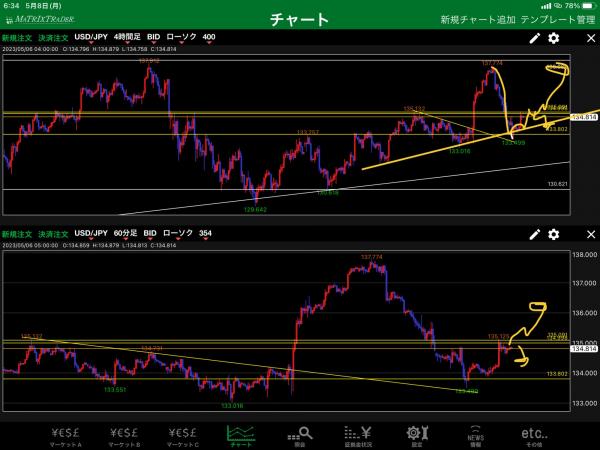Open gear settings of 4時間足 chart
This screenshot has width=600, height=450.
(553, 38)
